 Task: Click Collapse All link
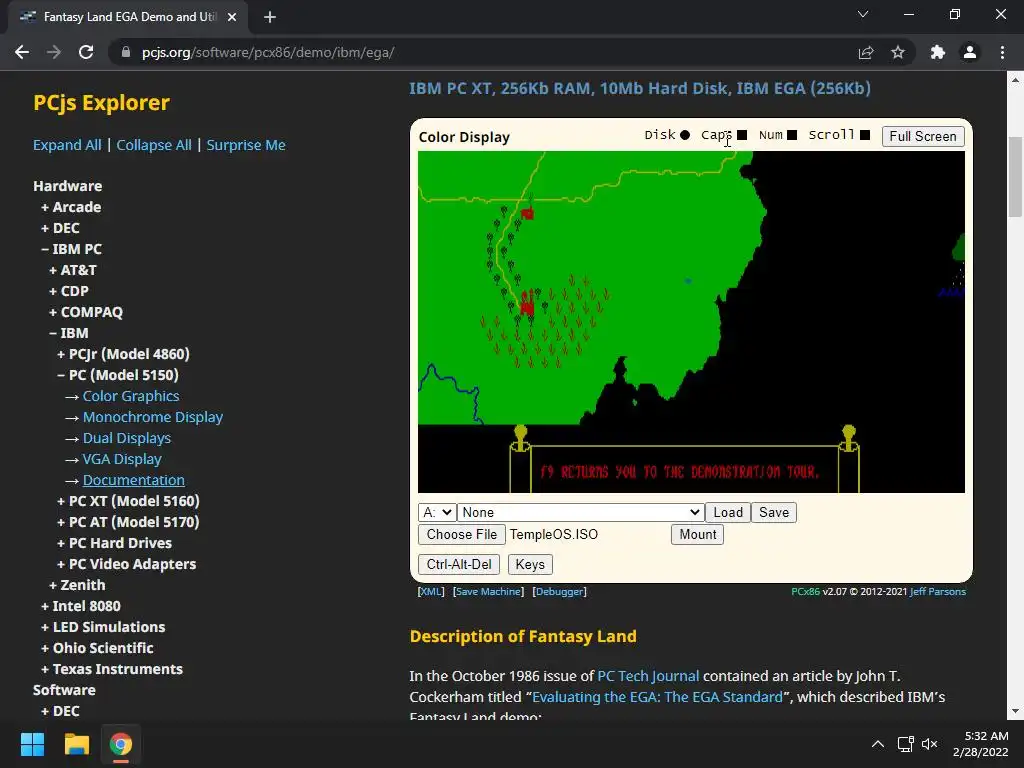(x=154, y=145)
